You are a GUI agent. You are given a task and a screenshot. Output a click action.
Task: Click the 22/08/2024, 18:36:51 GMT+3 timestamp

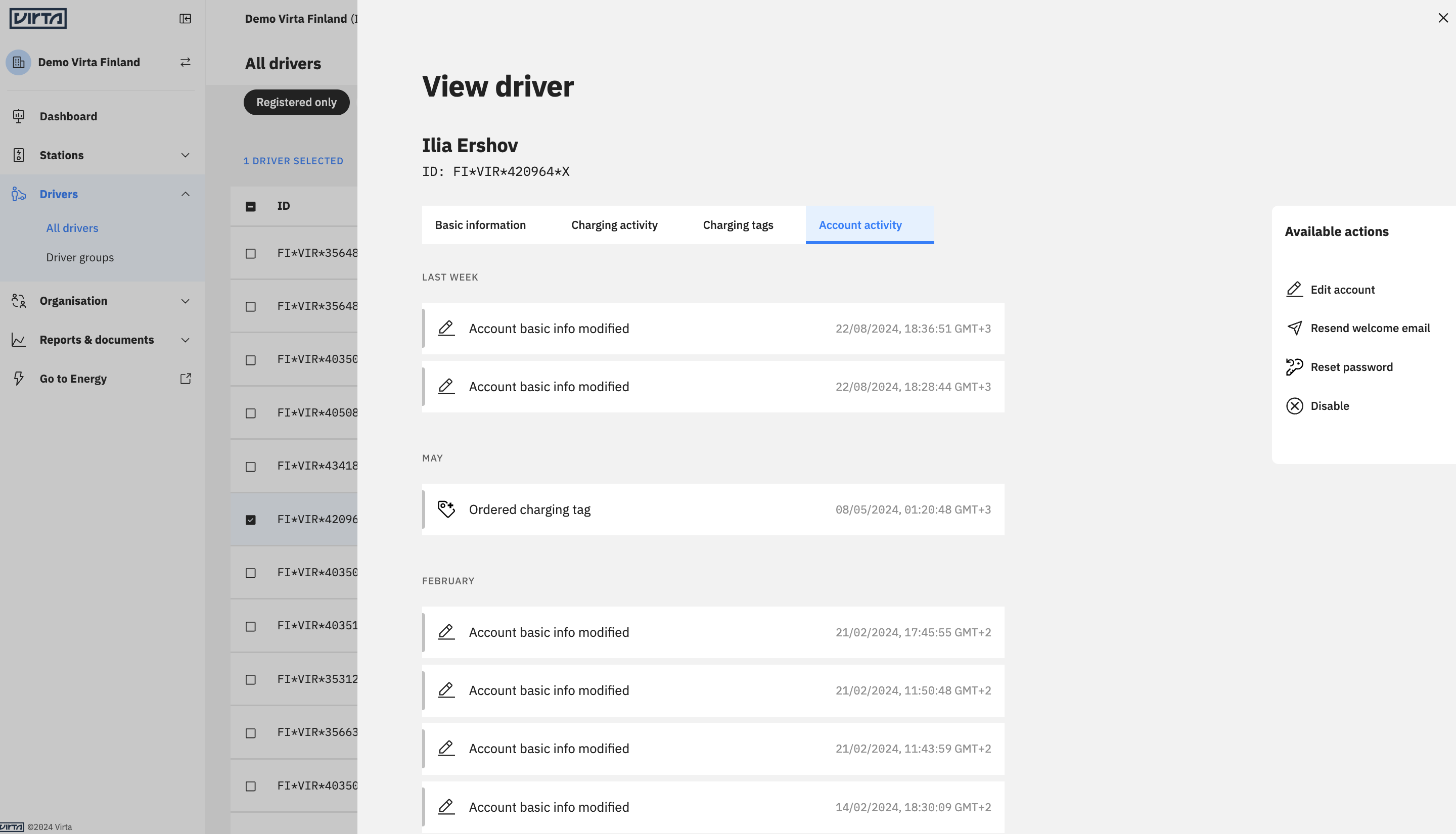coord(913,328)
